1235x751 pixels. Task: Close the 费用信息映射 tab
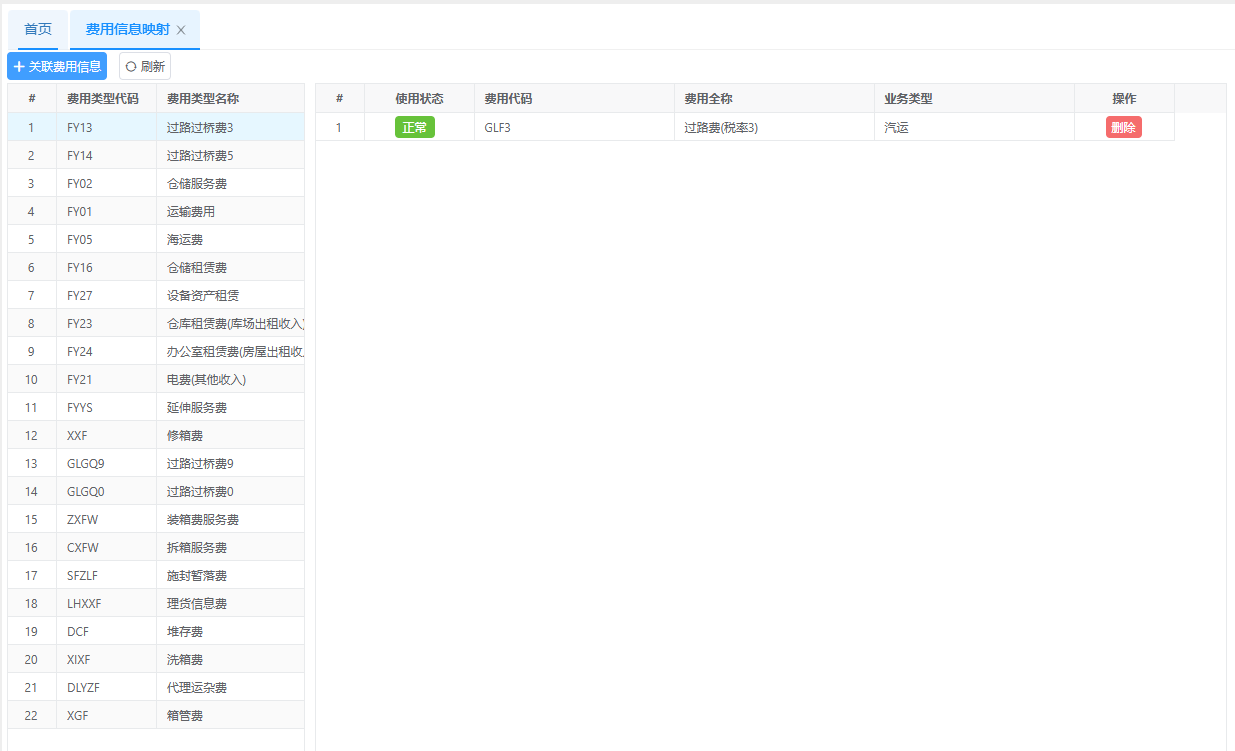(181, 30)
